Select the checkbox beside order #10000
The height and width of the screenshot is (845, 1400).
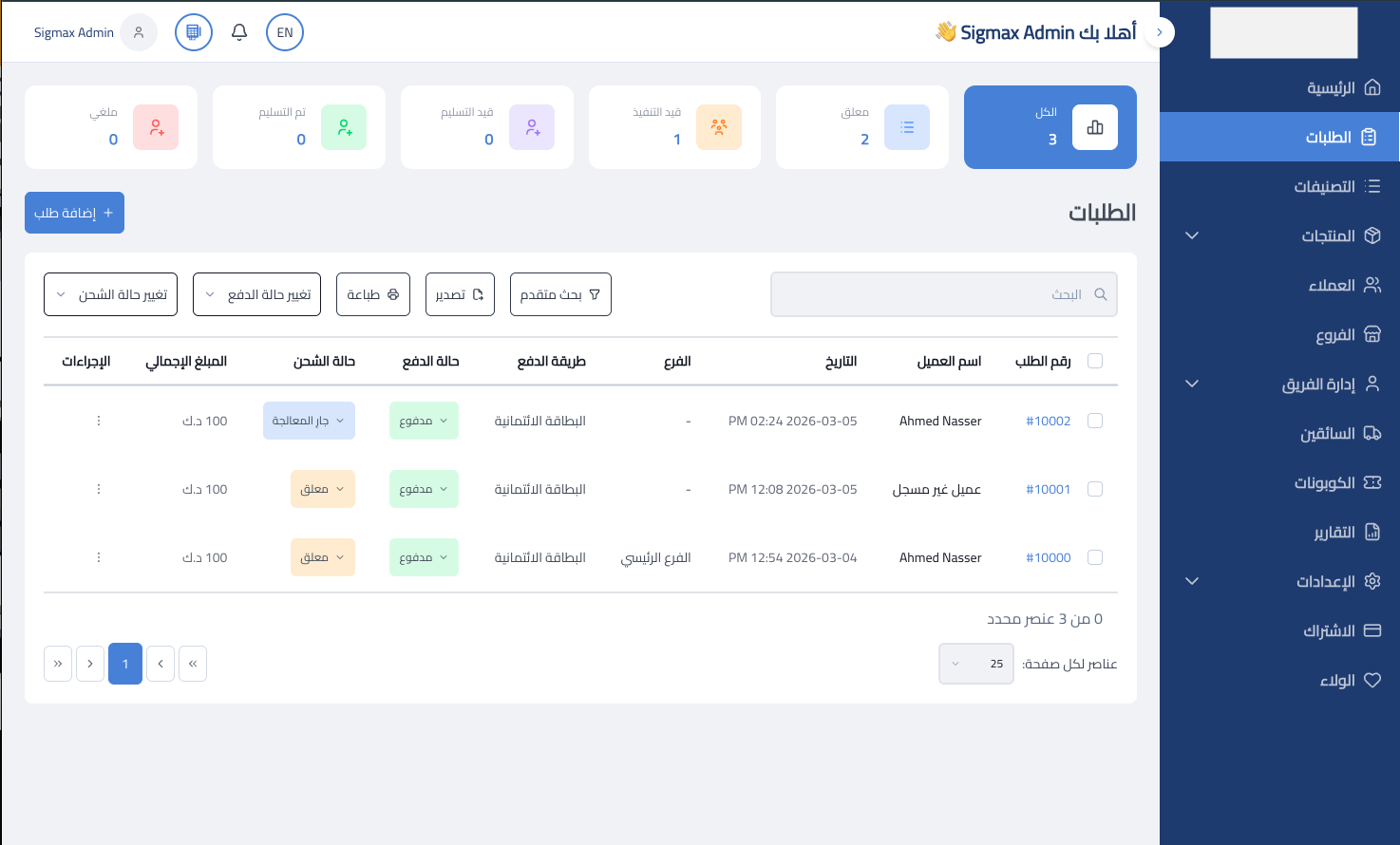click(1094, 557)
